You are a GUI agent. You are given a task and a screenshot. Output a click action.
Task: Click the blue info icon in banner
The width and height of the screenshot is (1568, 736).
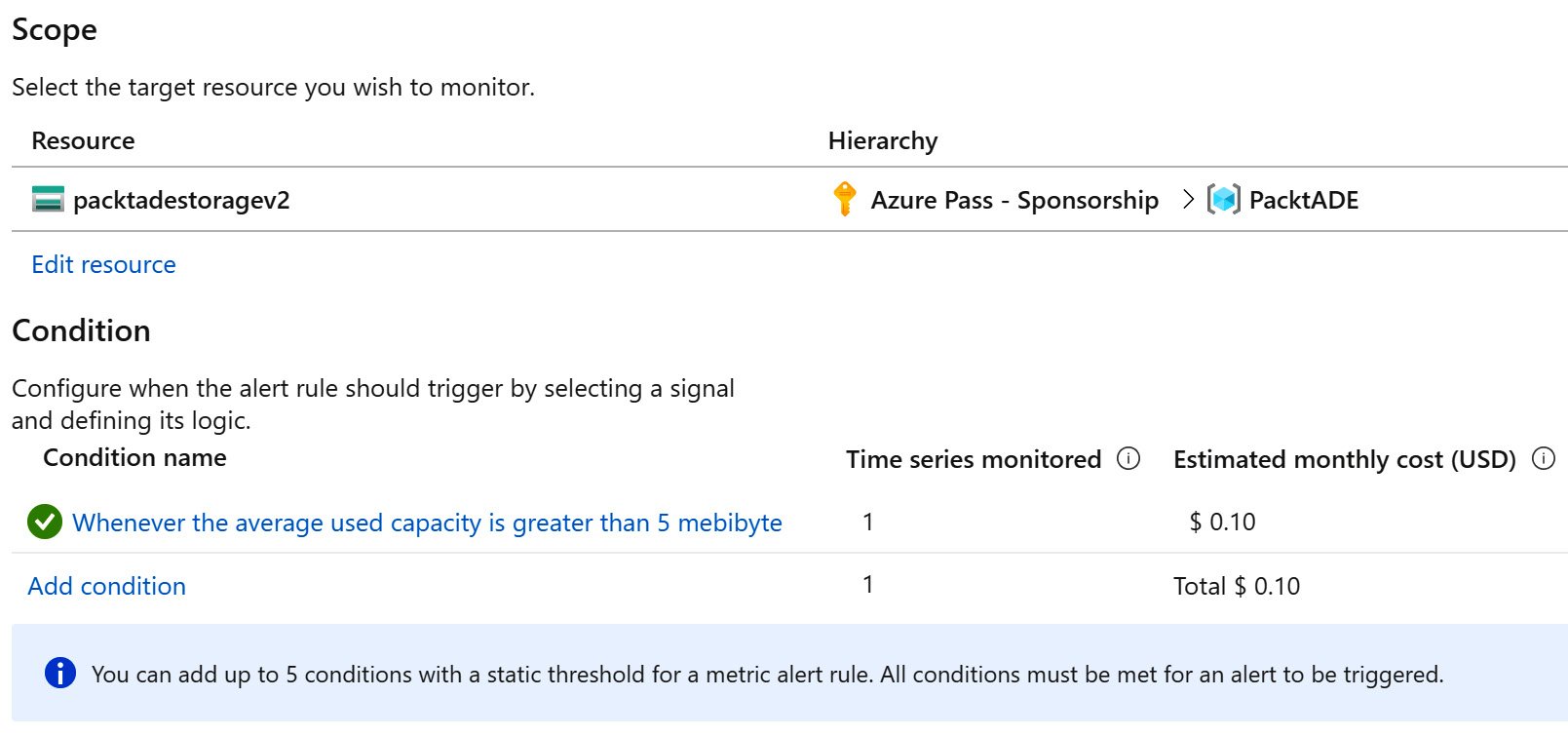[x=60, y=674]
